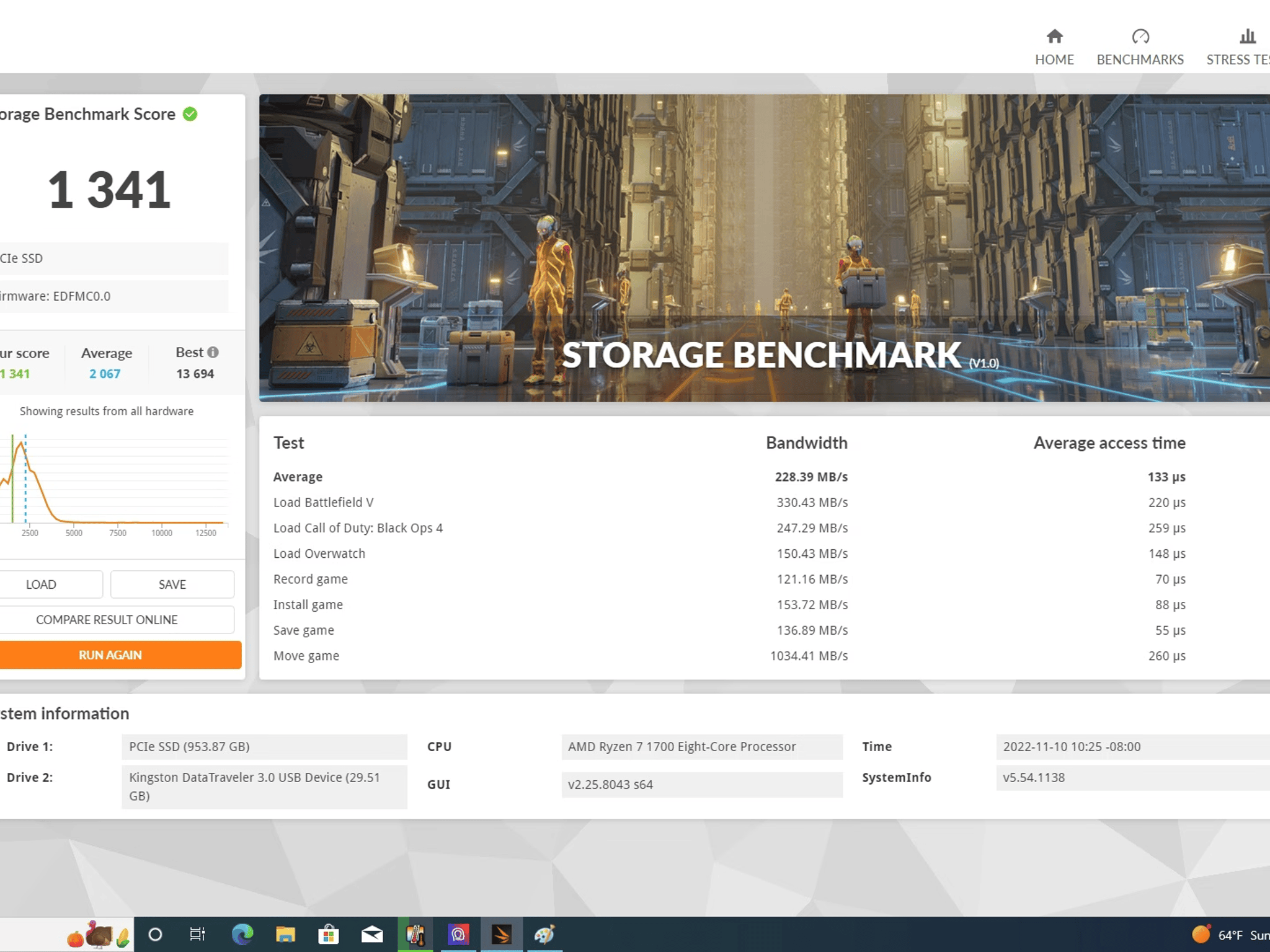Select Time field 2022-11-10 10:25

pos(1133,747)
